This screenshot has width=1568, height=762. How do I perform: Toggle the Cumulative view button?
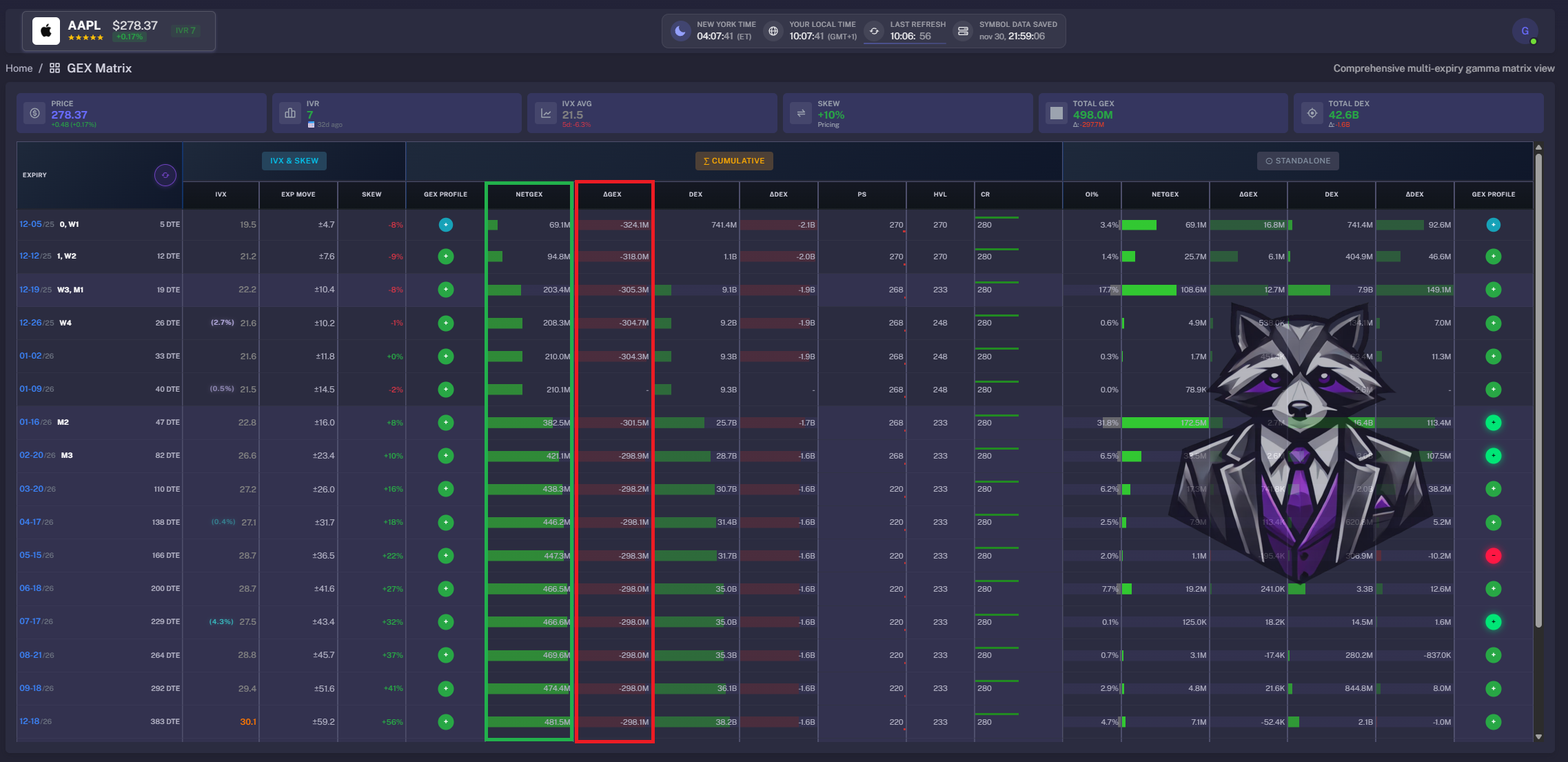coord(733,161)
